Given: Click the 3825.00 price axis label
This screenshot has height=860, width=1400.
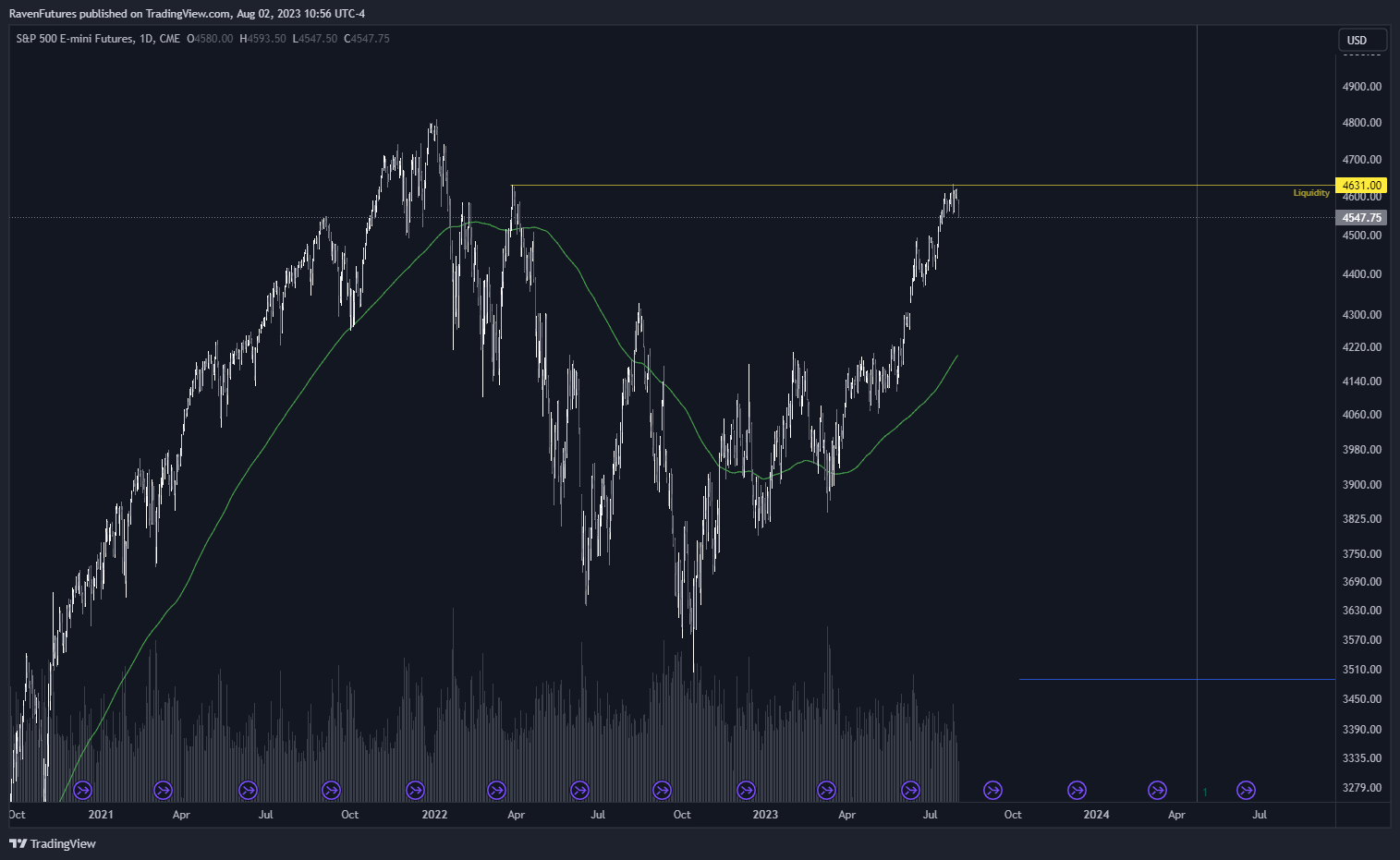Looking at the screenshot, I should [x=1361, y=519].
